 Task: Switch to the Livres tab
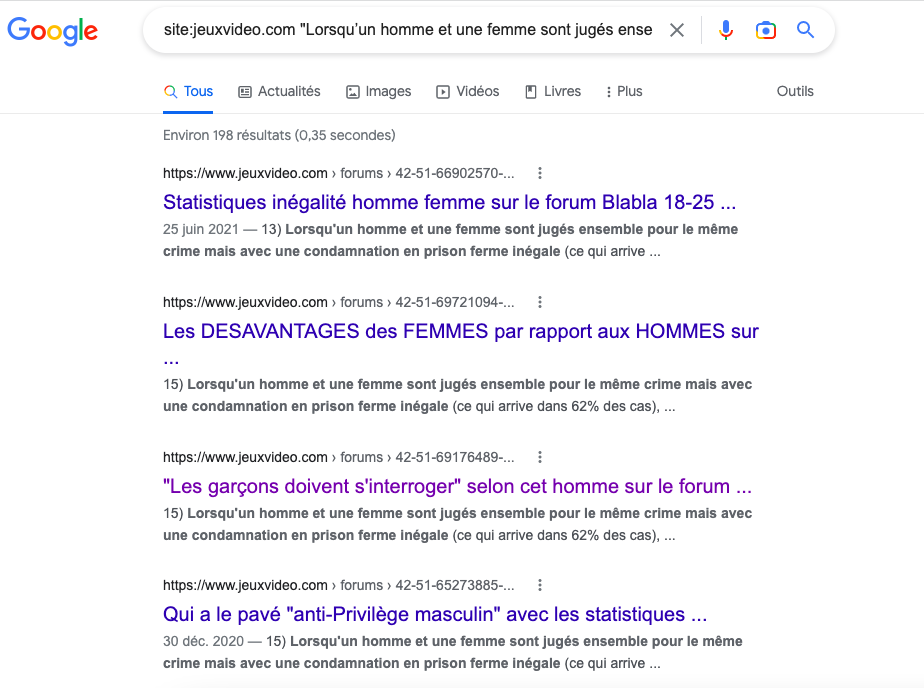553,91
